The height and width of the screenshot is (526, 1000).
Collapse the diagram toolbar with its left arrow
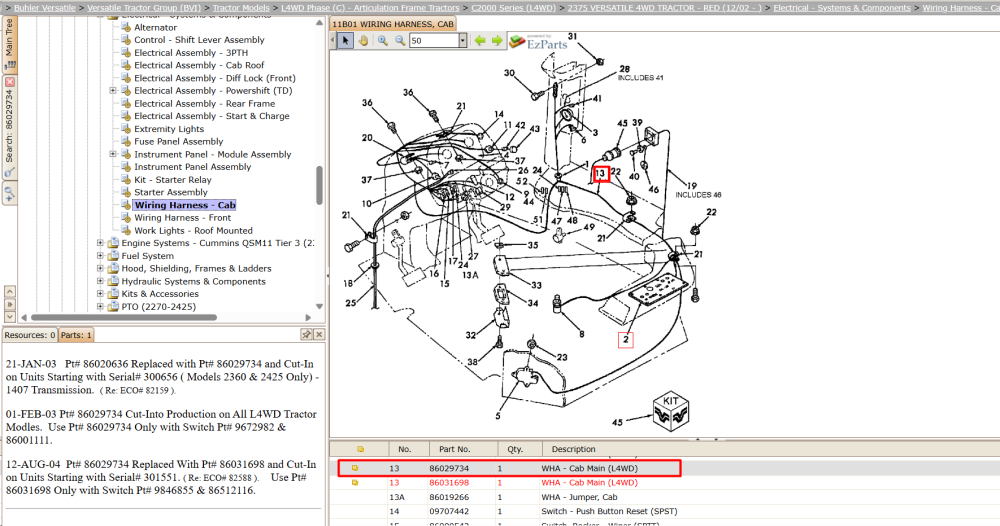click(x=333, y=41)
